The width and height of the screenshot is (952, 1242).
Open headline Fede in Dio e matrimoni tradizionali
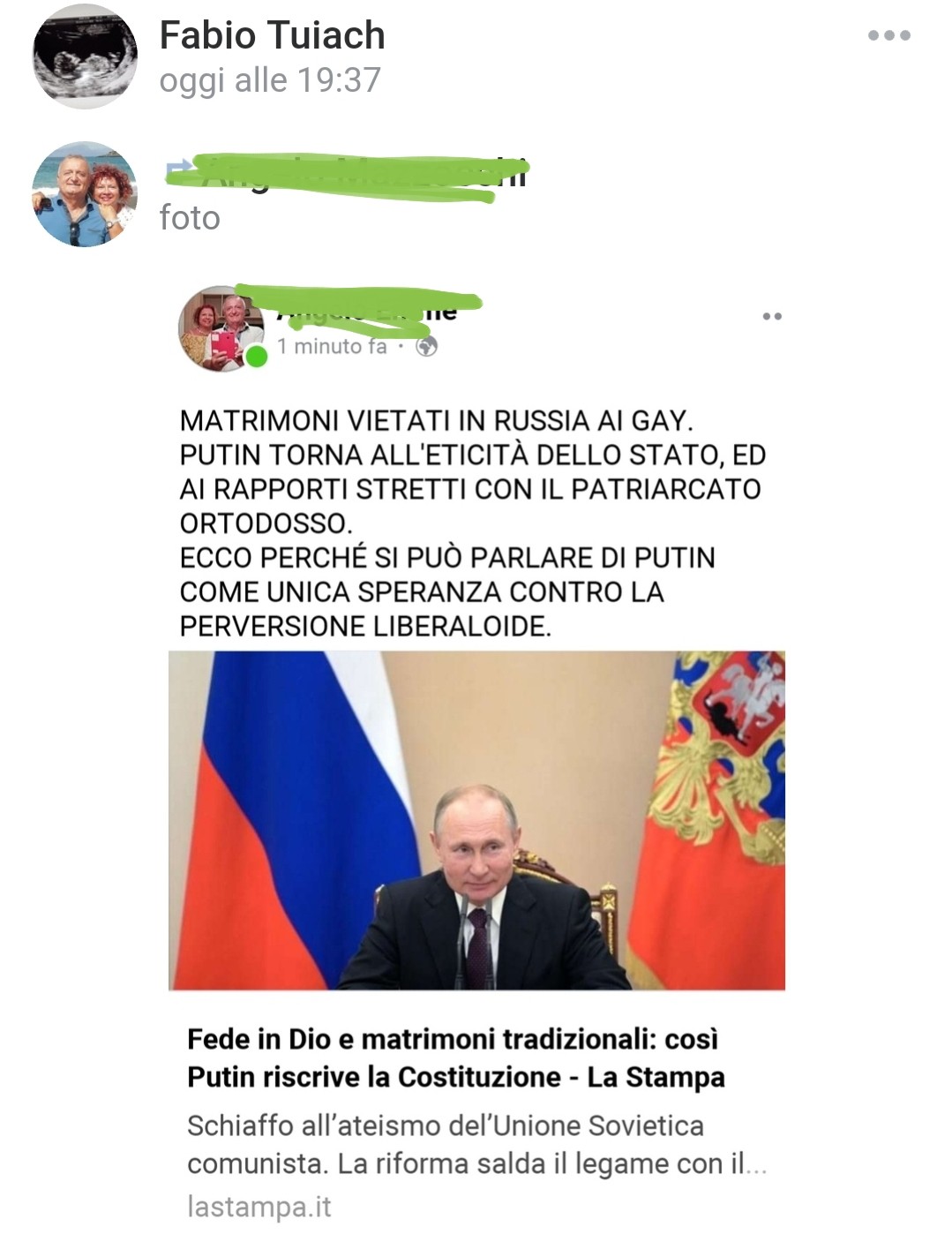456,1058
